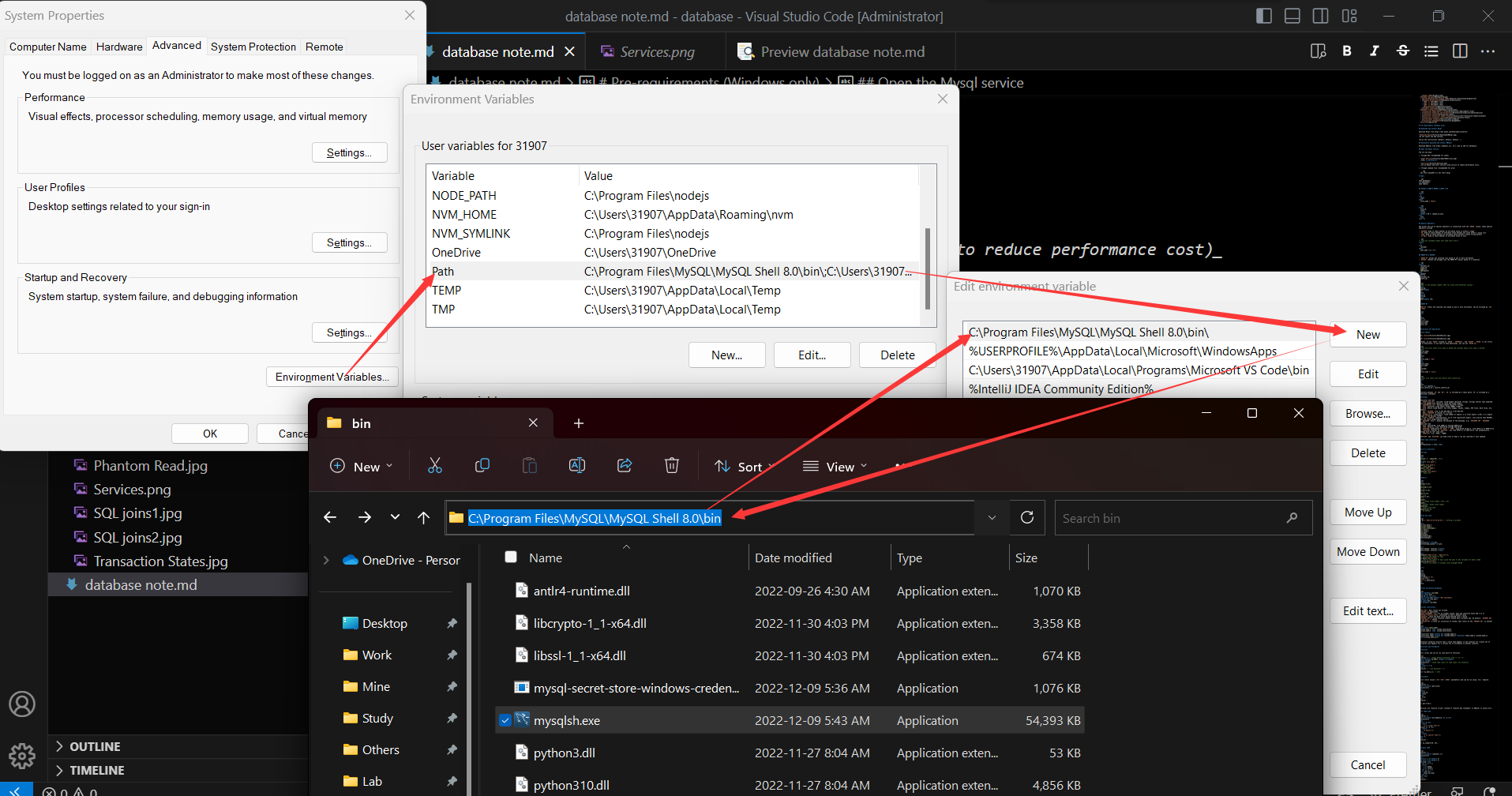This screenshot has width=1512, height=796.
Task: Tick the select-all checkbox beside Name header
Action: [511, 557]
